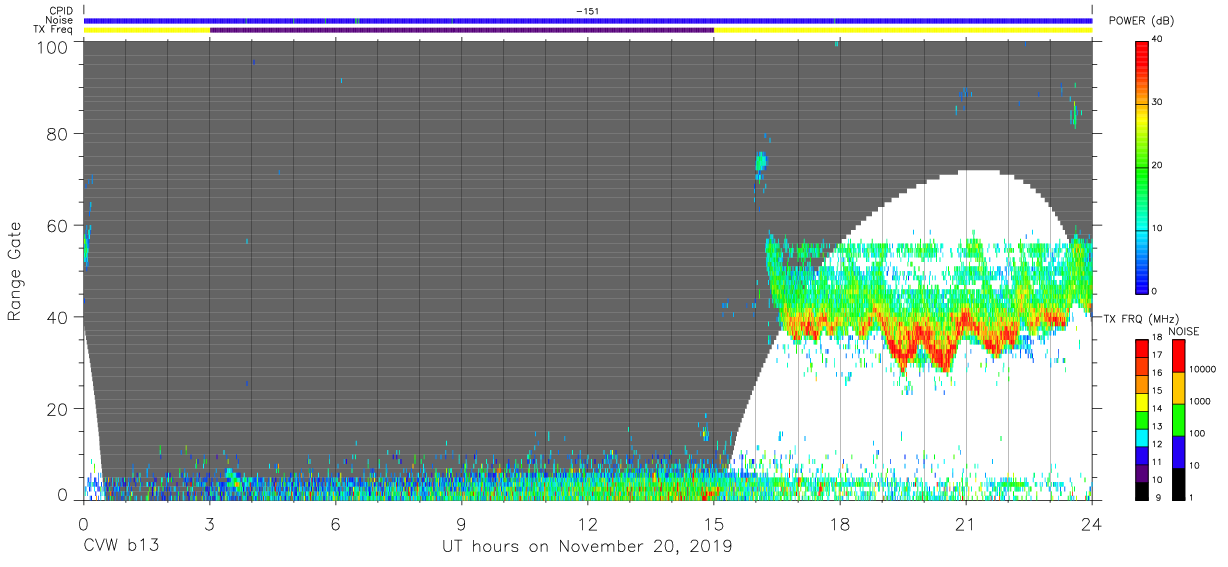Click the 15 tick on UT hours axis
The width and height of the screenshot is (1228, 567).
click(x=714, y=523)
